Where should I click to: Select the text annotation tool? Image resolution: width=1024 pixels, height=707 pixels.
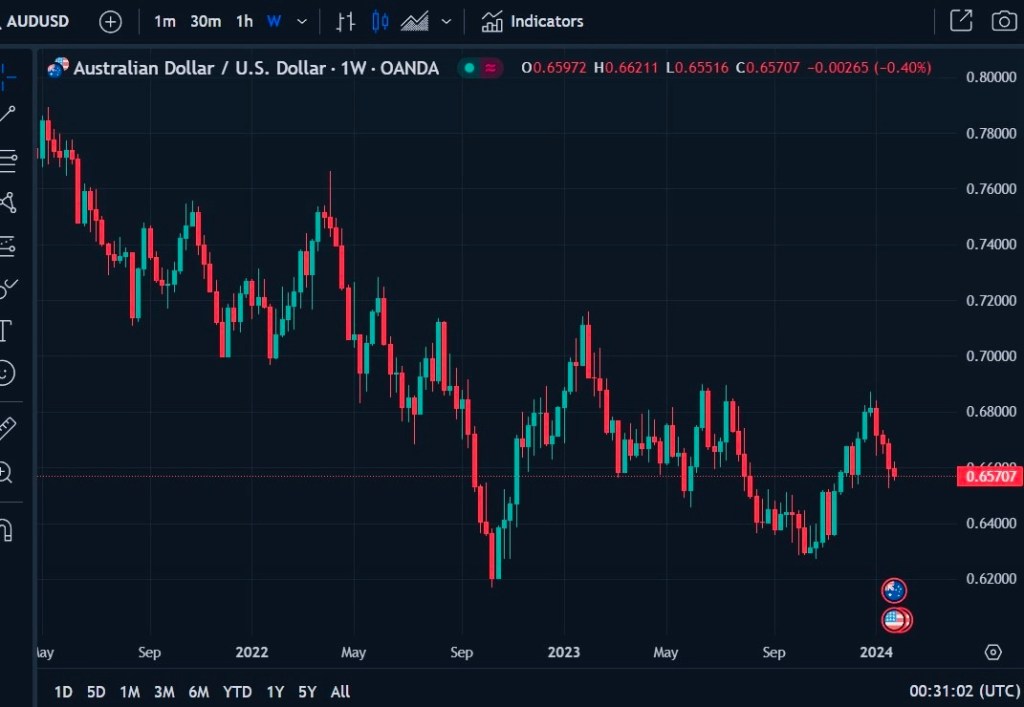6,330
